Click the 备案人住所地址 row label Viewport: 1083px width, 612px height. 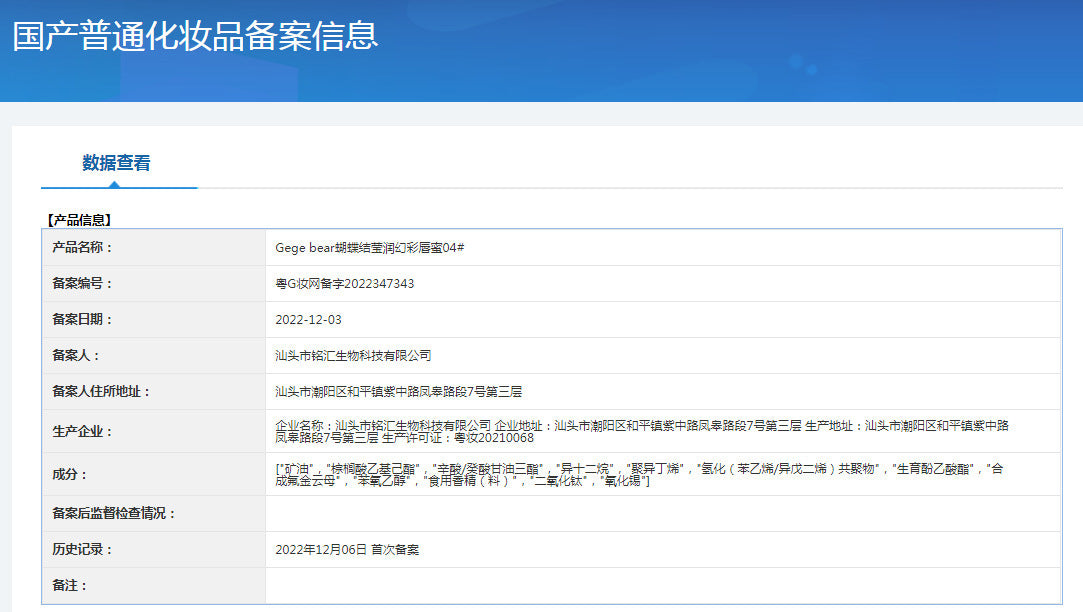(x=101, y=391)
